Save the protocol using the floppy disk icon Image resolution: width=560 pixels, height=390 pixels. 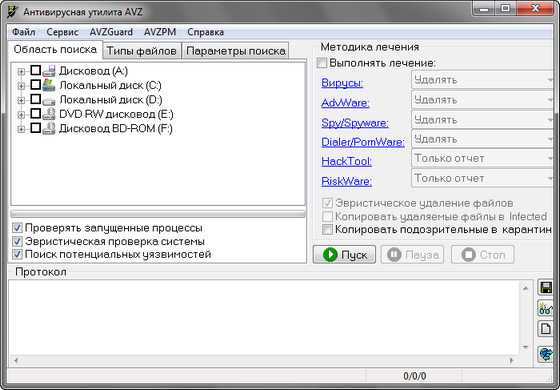(546, 288)
